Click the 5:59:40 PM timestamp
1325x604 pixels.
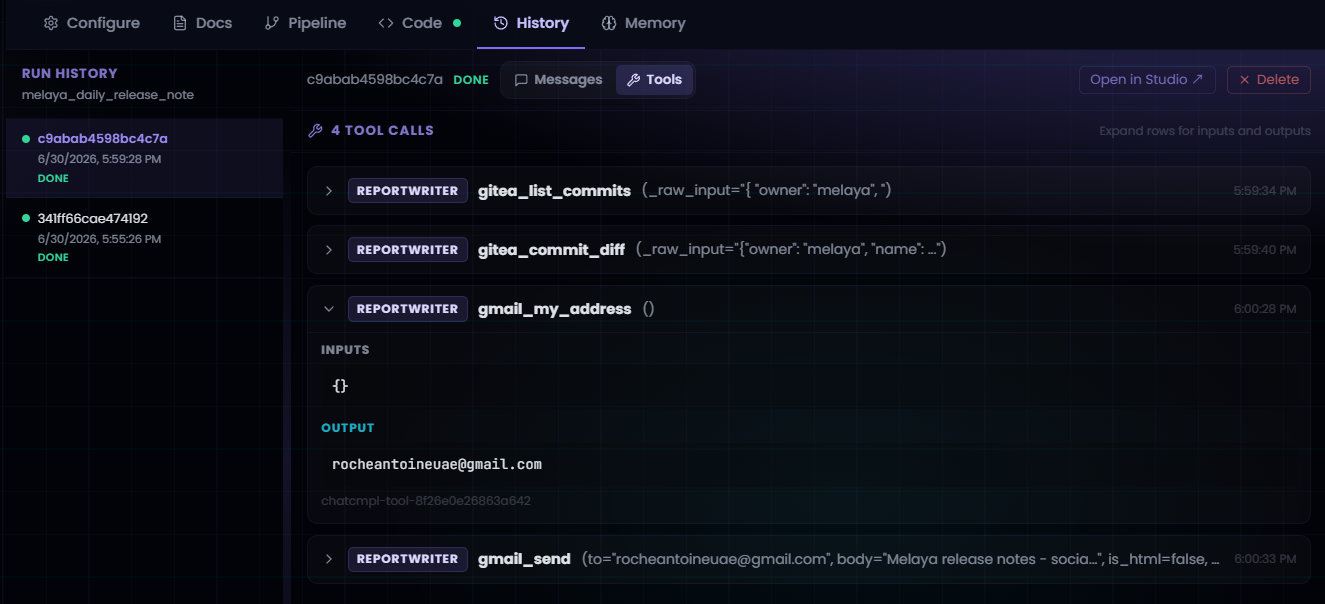click(1264, 249)
